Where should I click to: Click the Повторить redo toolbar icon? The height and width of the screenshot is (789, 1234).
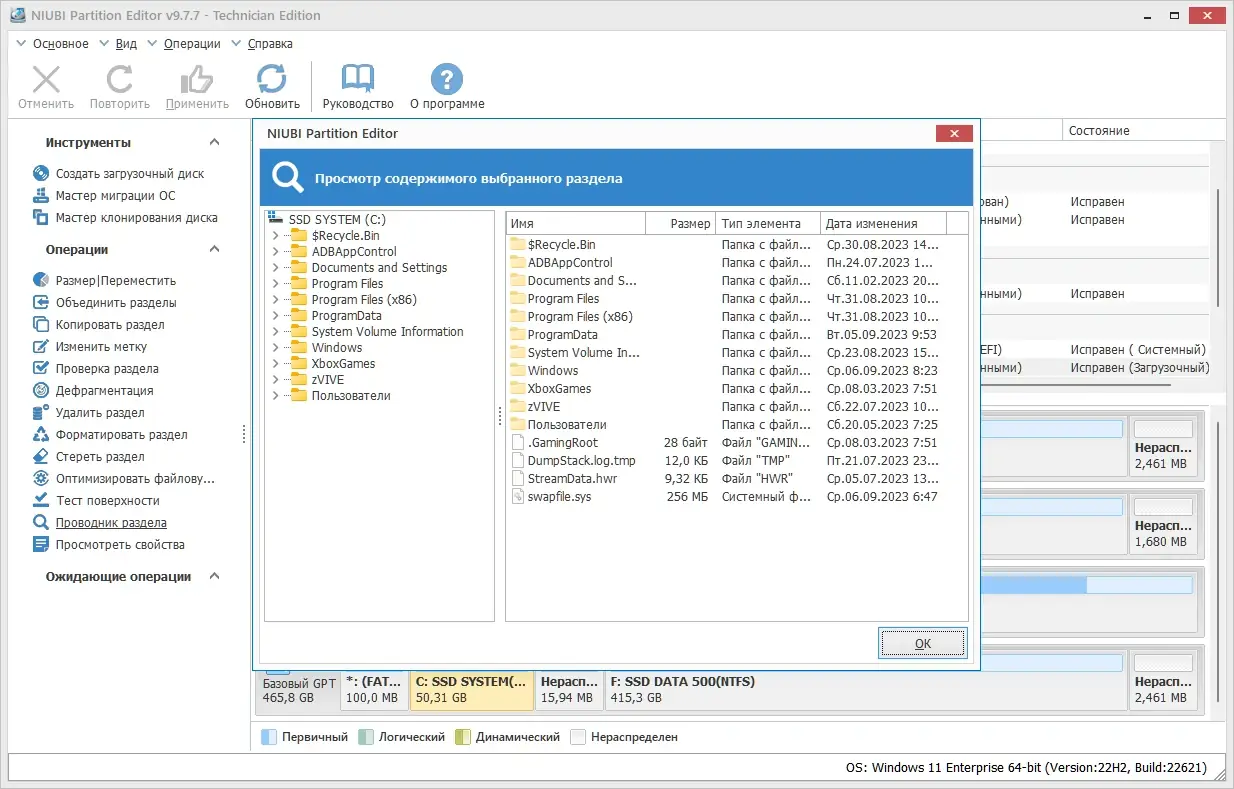click(120, 79)
